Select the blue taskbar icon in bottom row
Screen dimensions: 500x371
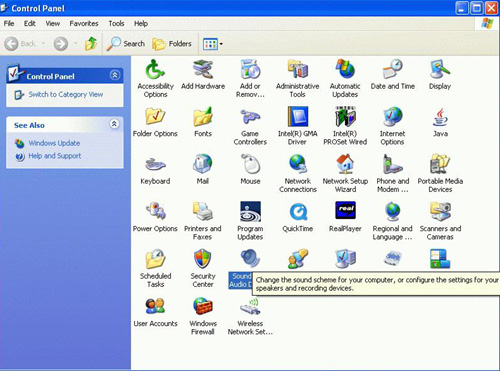pos(440,259)
